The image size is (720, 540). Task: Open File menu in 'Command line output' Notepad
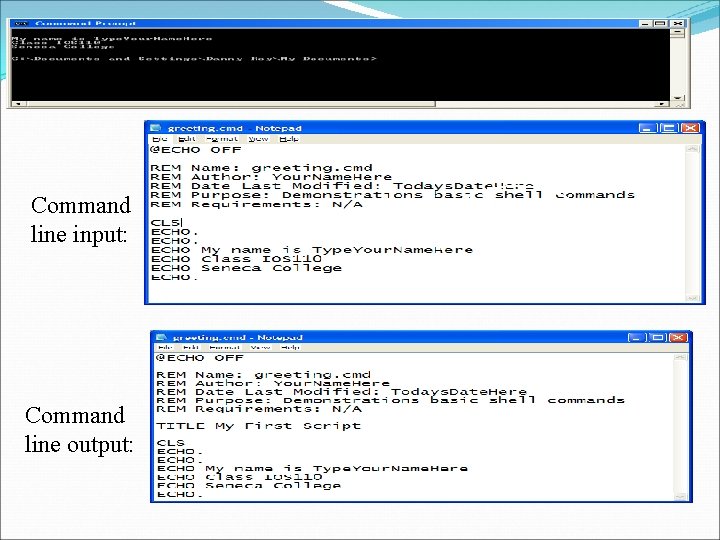point(165,347)
